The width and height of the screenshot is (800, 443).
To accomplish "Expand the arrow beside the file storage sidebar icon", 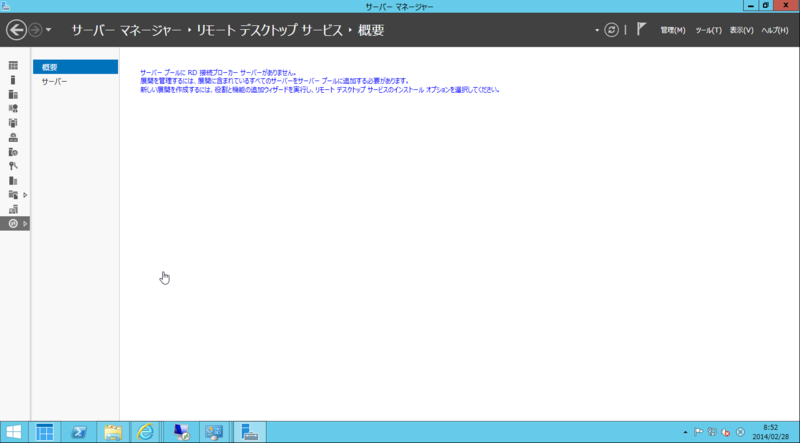I will [x=25, y=195].
